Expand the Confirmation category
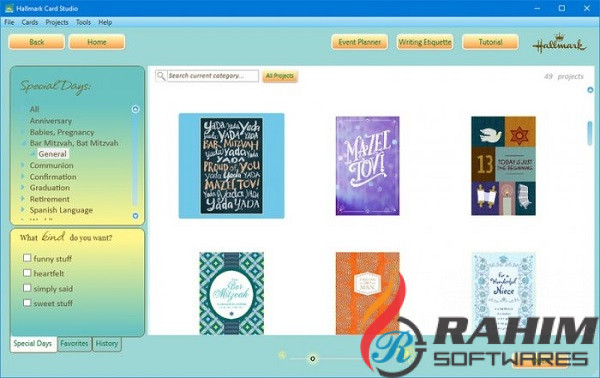Image resolution: width=600 pixels, height=378 pixels. (x=23, y=176)
